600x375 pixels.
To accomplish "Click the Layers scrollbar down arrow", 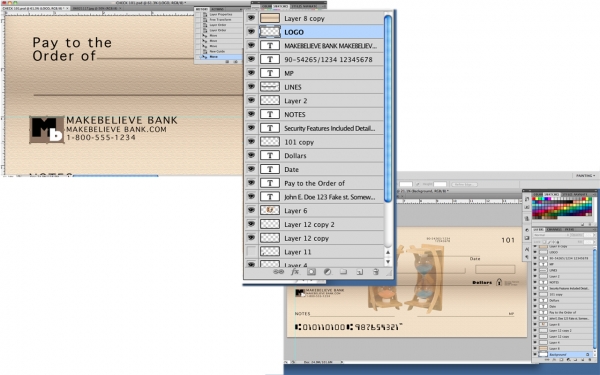I will pyautogui.click(x=388, y=262).
